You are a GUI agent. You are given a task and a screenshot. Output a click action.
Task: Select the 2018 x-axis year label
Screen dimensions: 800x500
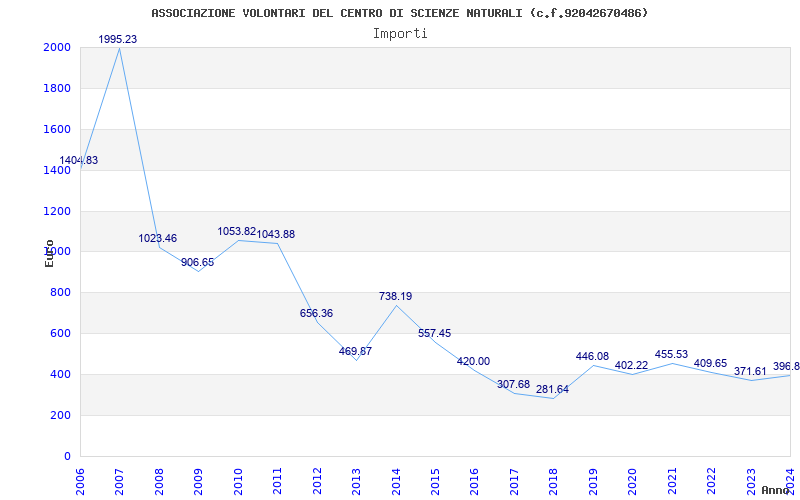[x=553, y=482]
